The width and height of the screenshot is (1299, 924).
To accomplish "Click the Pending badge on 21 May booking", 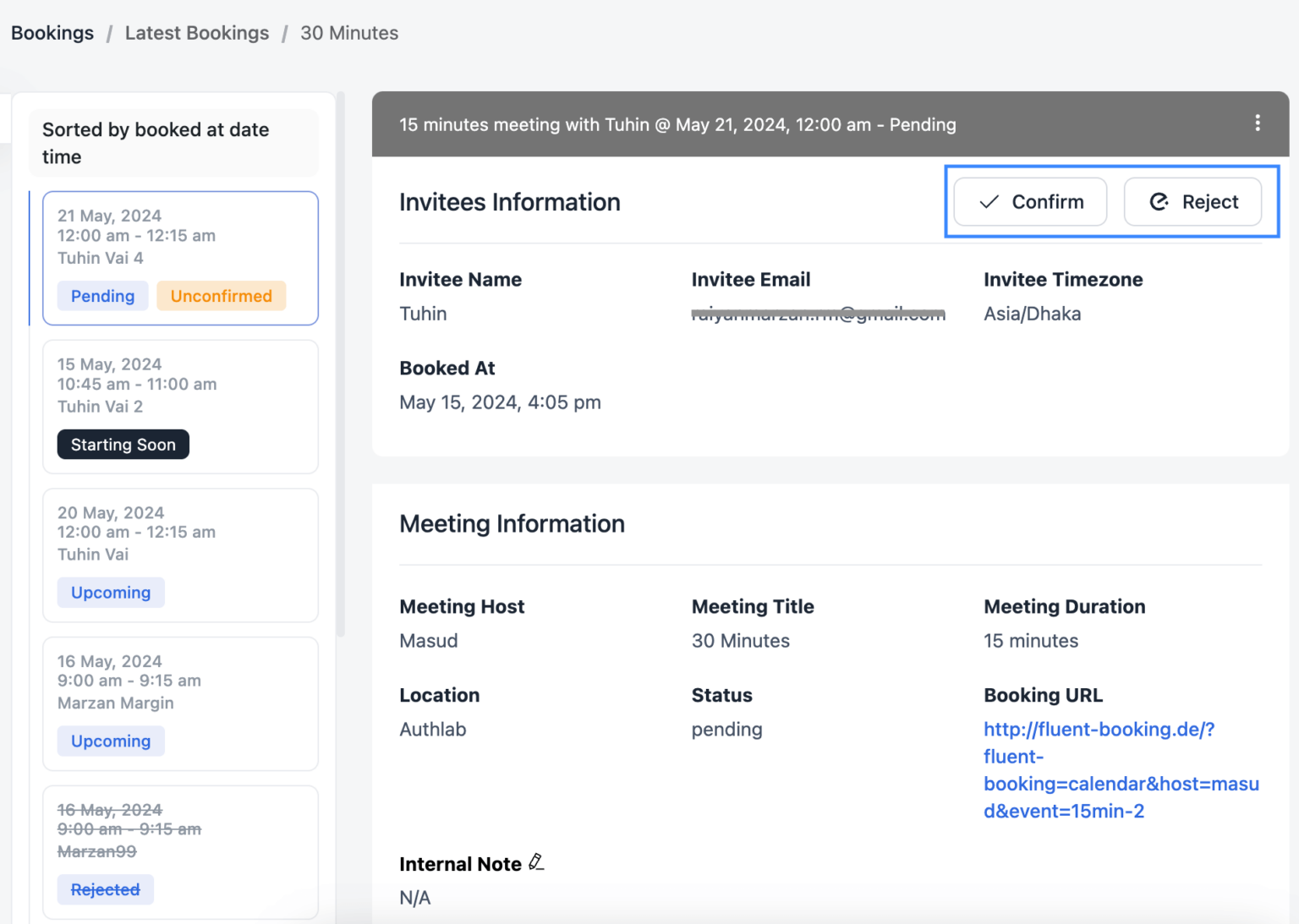I will pos(102,296).
